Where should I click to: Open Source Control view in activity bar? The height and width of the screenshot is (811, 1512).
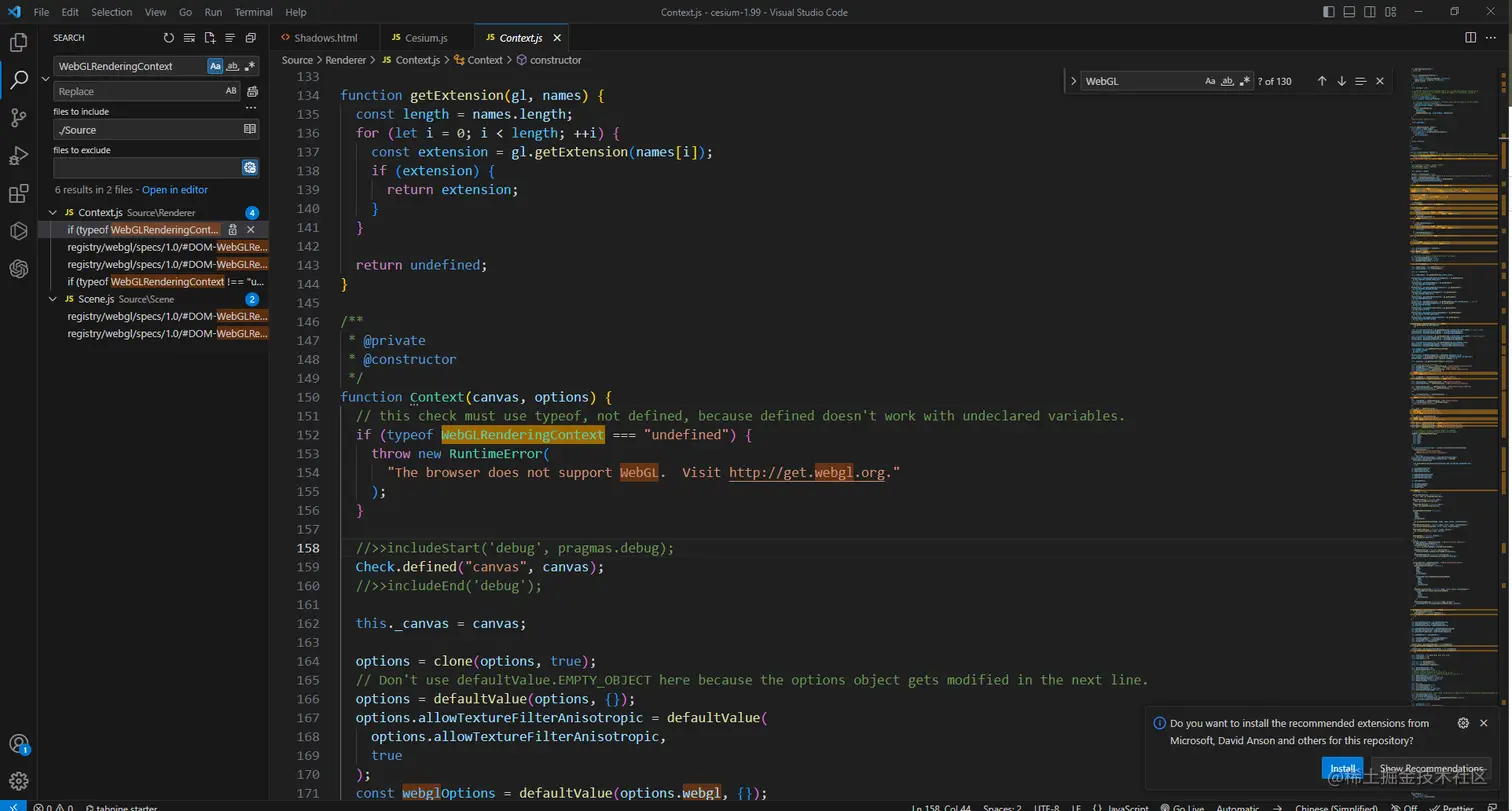(x=18, y=118)
